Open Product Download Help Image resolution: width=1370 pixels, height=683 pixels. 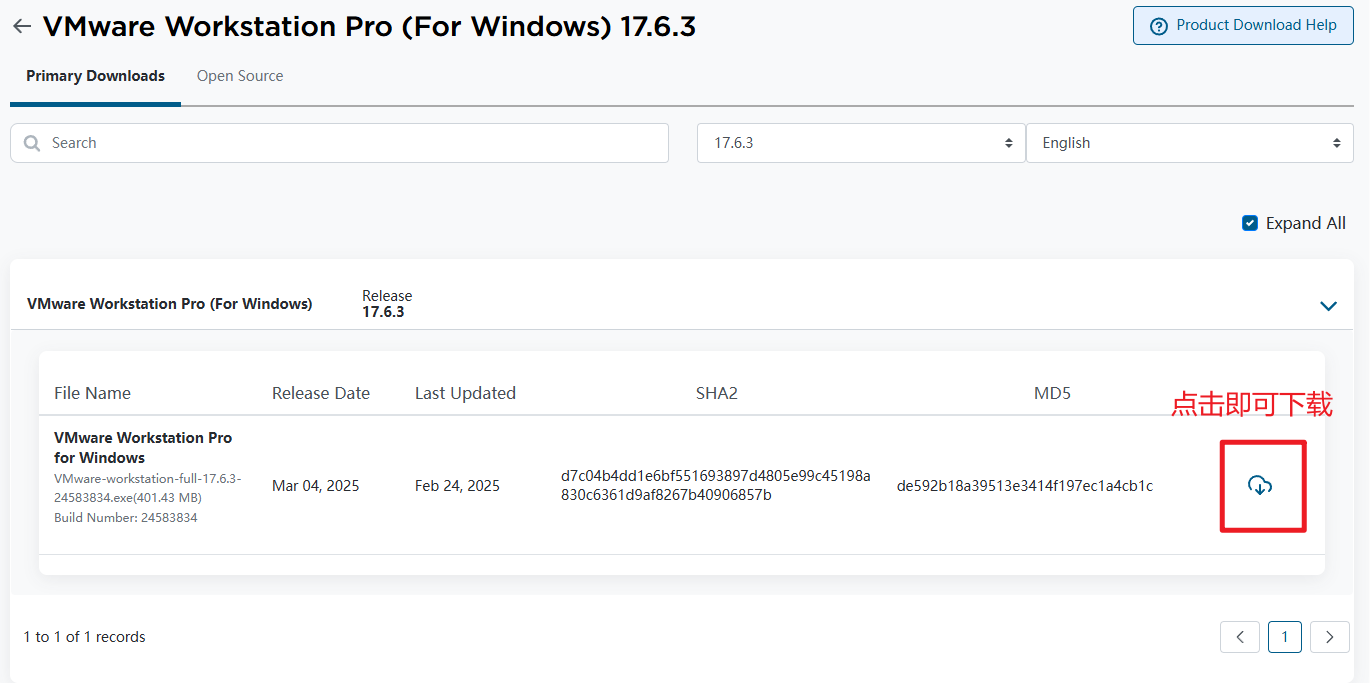point(1243,25)
